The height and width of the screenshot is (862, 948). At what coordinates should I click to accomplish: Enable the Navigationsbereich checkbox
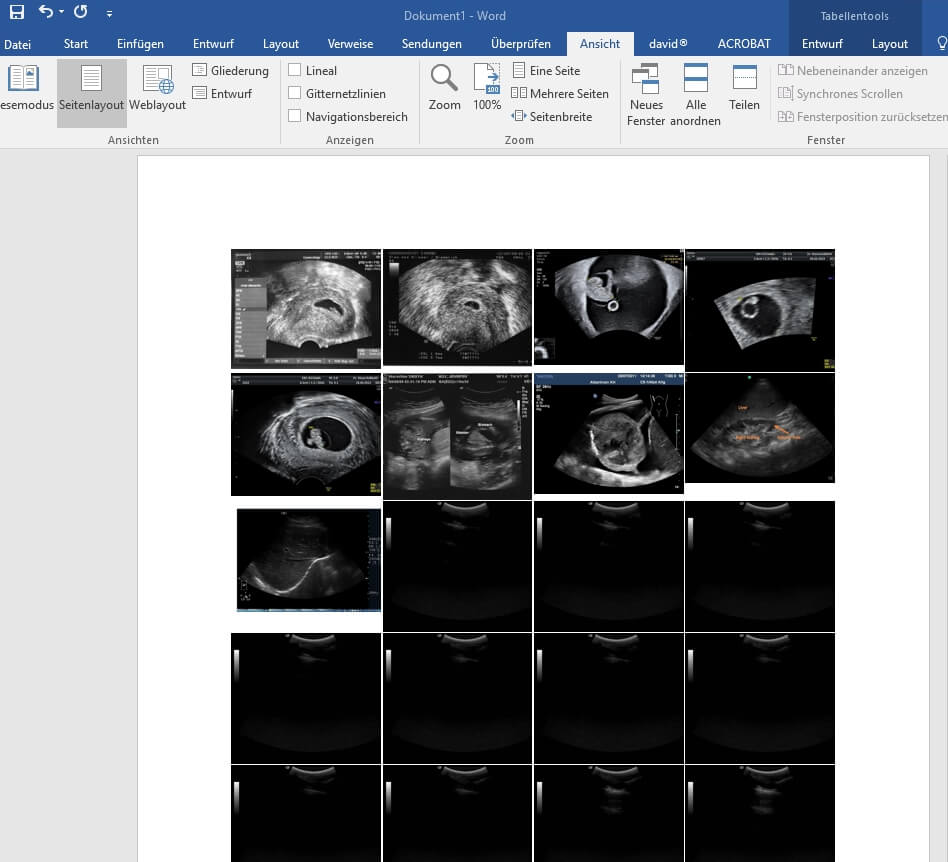[x=294, y=116]
